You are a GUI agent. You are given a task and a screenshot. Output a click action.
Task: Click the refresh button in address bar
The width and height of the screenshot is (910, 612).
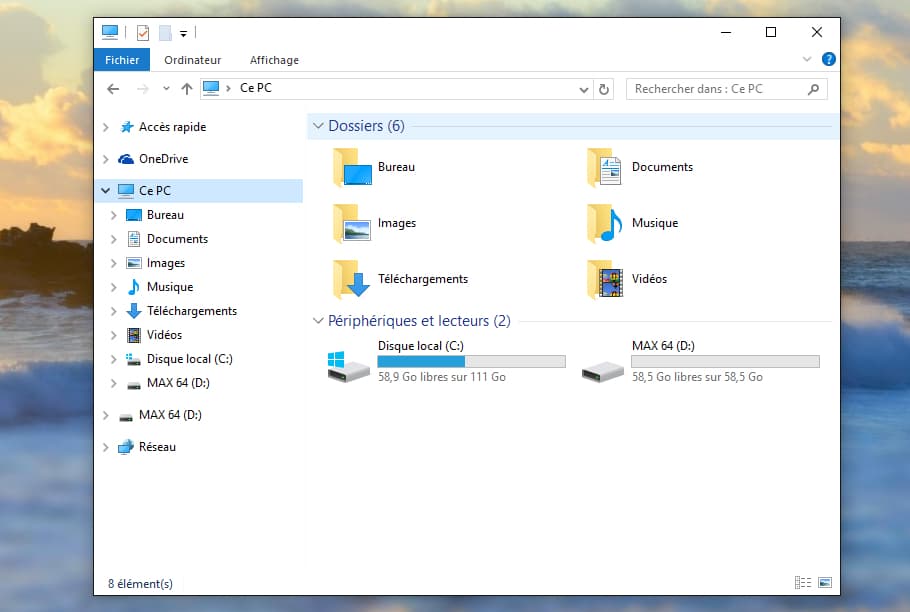[x=604, y=89]
